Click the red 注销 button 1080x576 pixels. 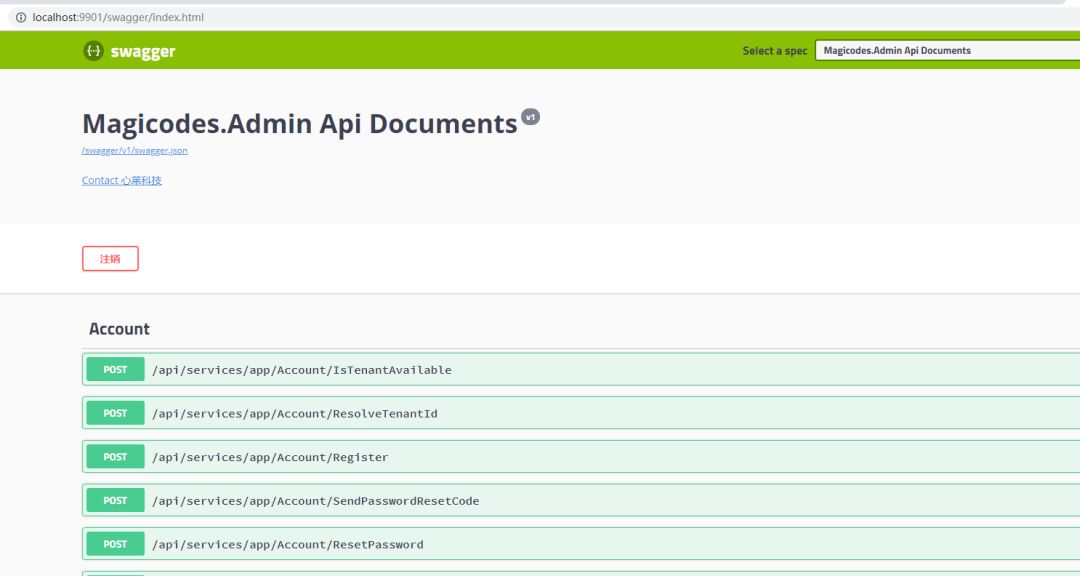click(x=110, y=258)
